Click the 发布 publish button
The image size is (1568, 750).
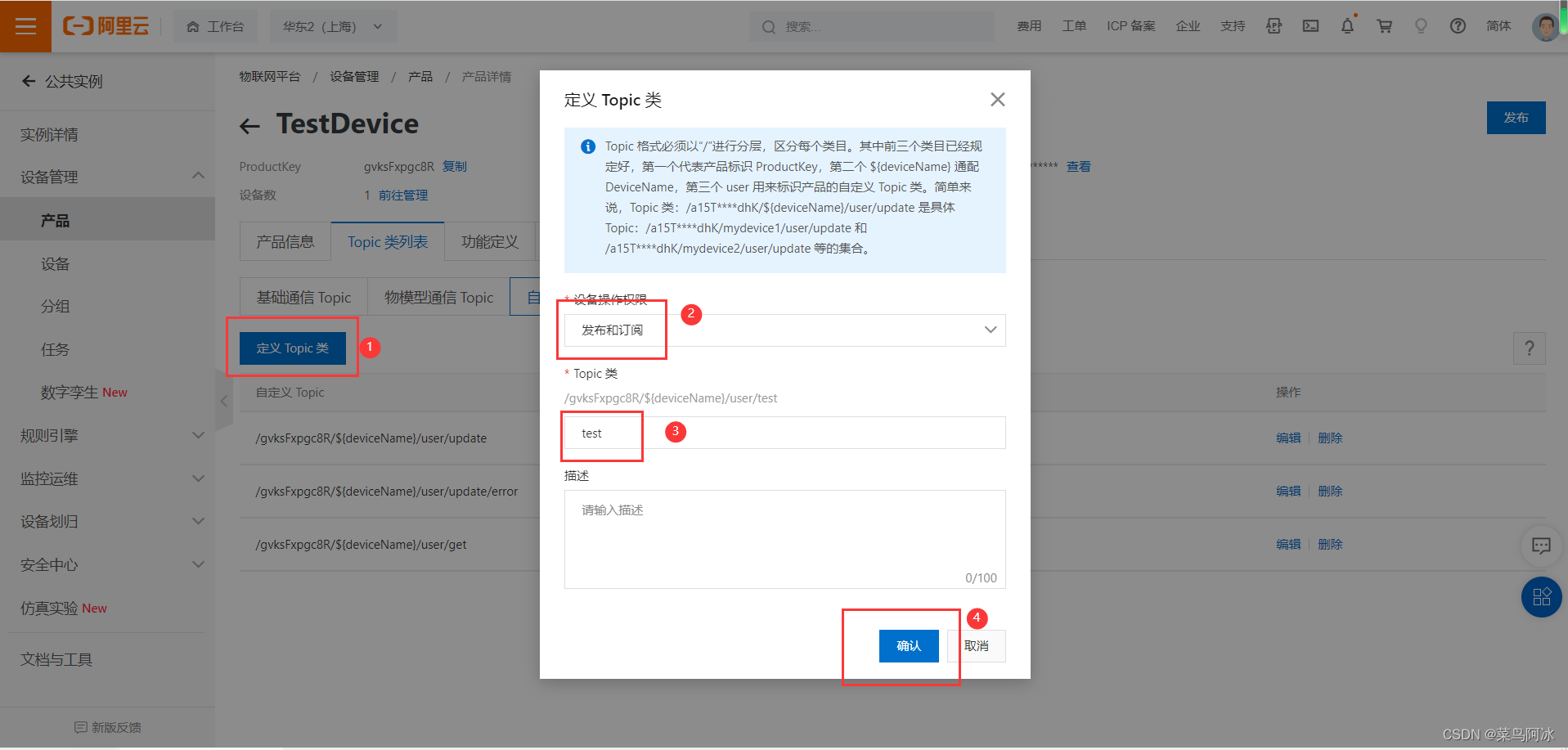(1516, 117)
